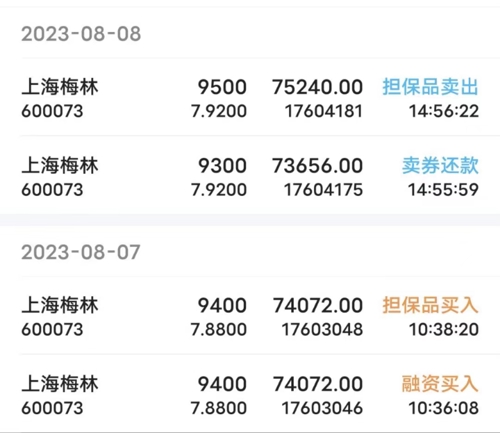The height and width of the screenshot is (433, 500).
Task: Select the 2023-08-07 date header
Action: pos(81,252)
